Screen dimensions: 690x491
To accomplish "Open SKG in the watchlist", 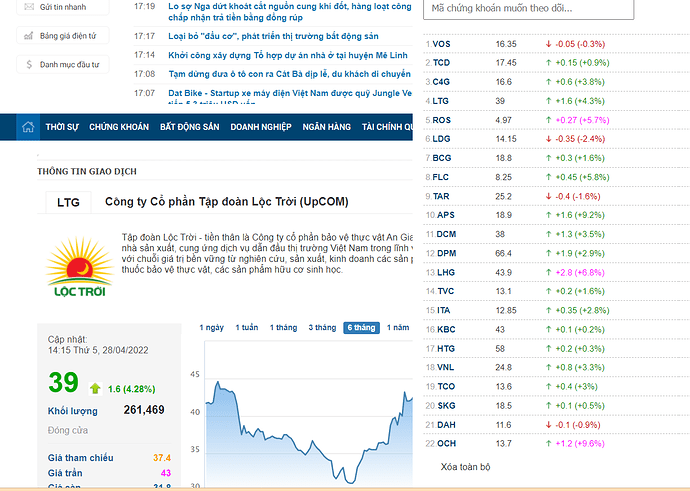I will click(x=446, y=406).
